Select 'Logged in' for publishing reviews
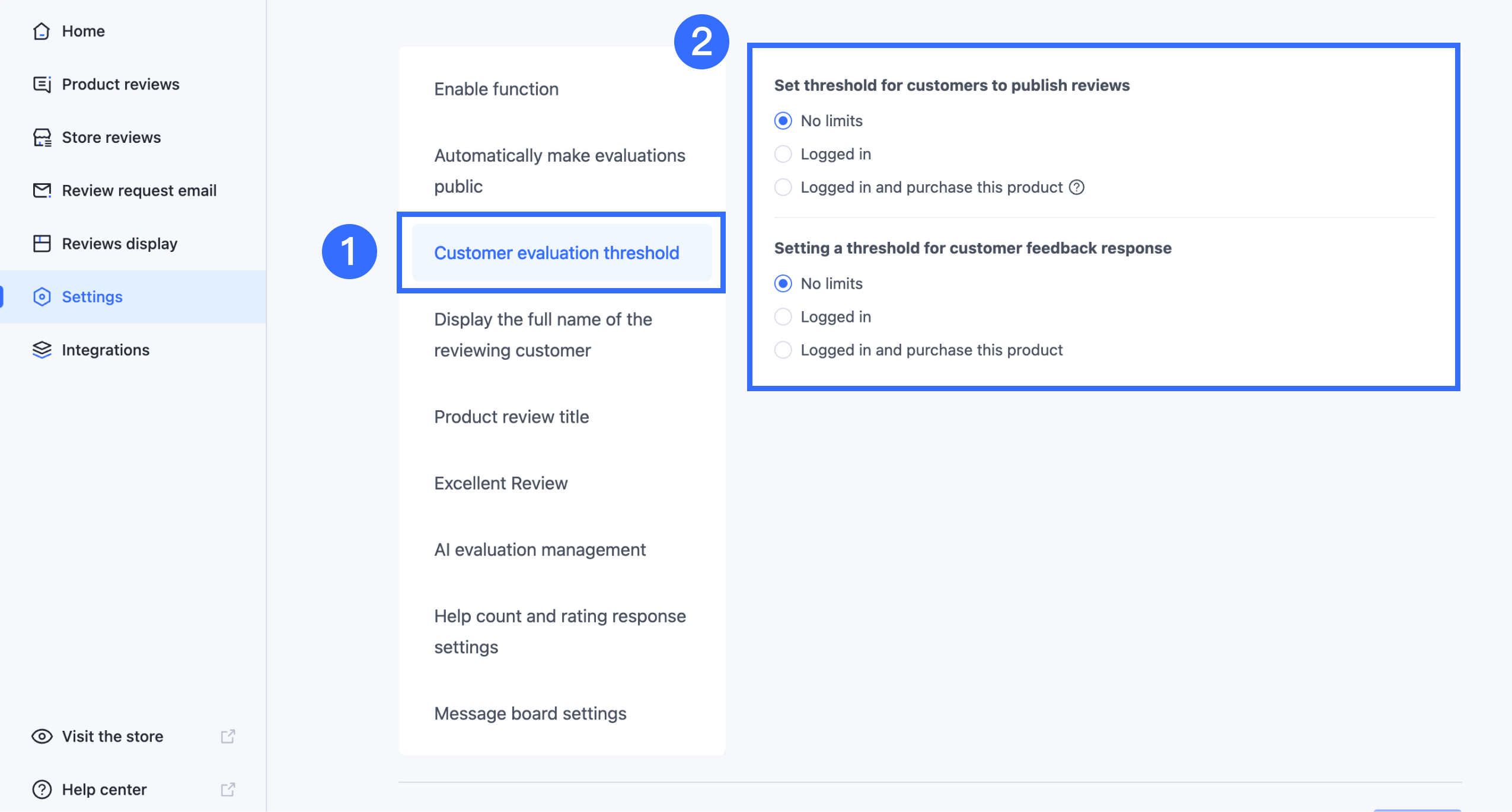The width and height of the screenshot is (1512, 812). [x=783, y=154]
